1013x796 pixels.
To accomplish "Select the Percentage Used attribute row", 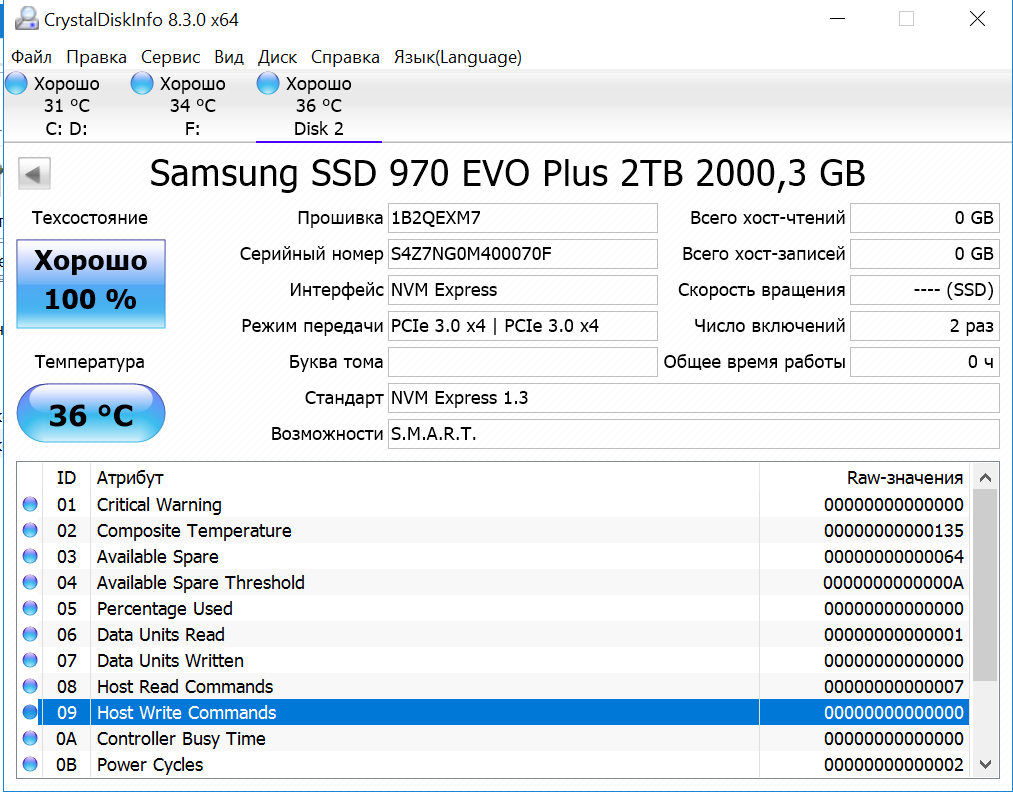I will [x=400, y=609].
